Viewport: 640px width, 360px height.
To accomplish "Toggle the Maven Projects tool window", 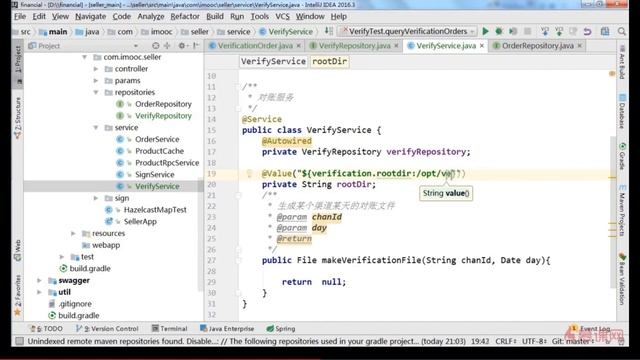I will [x=622, y=210].
